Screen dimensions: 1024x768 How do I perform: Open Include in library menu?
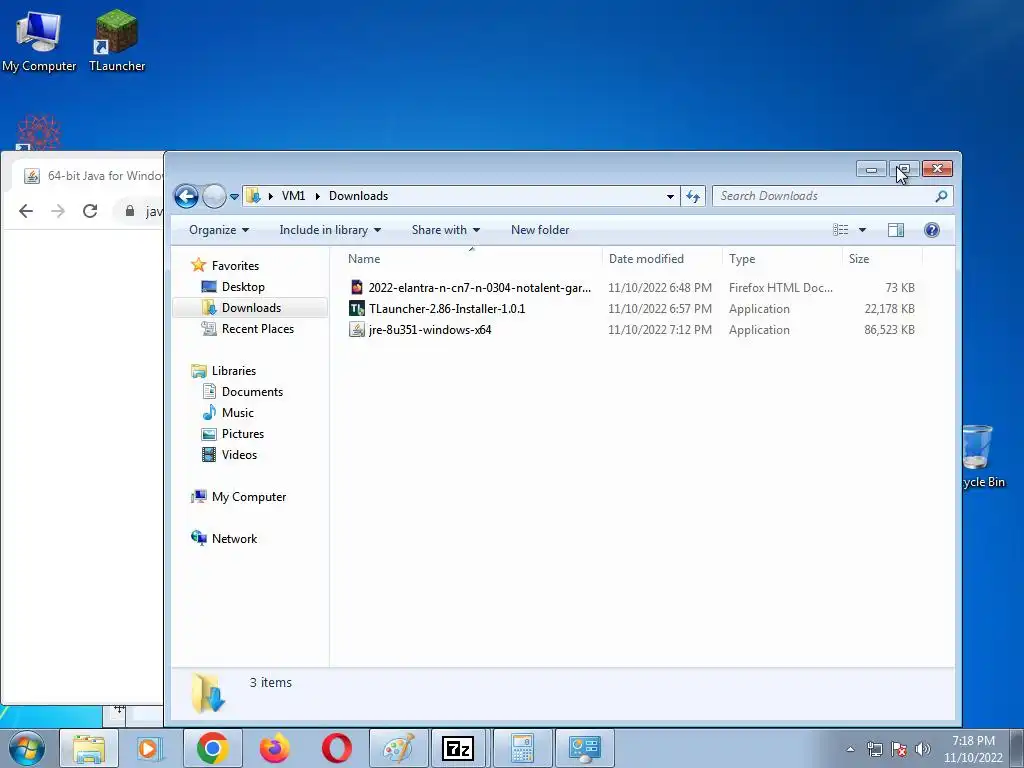[330, 230]
